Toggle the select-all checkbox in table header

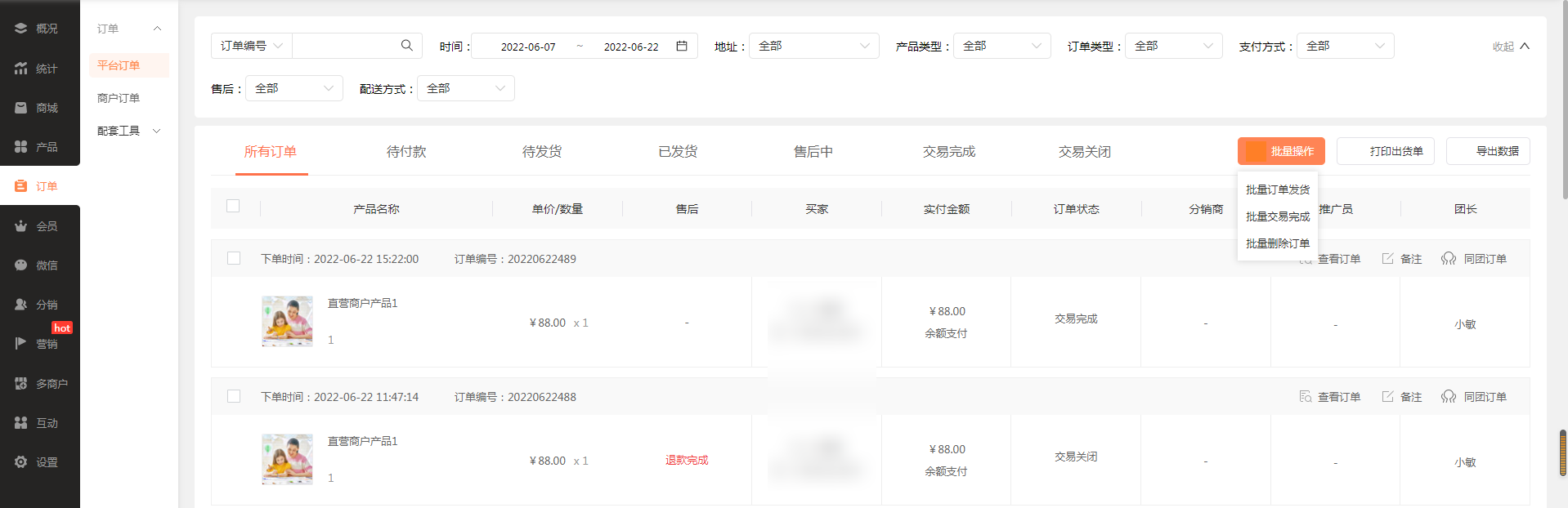[x=233, y=206]
